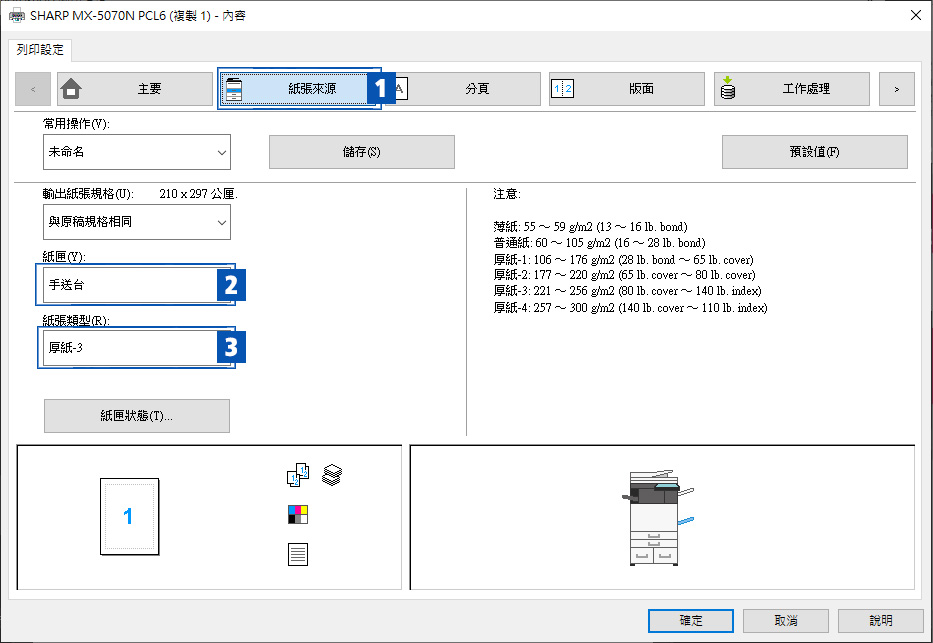Viewport: 933px width, 643px height.
Task: Click the page preview thumbnail numbered 1
Action: 128,516
